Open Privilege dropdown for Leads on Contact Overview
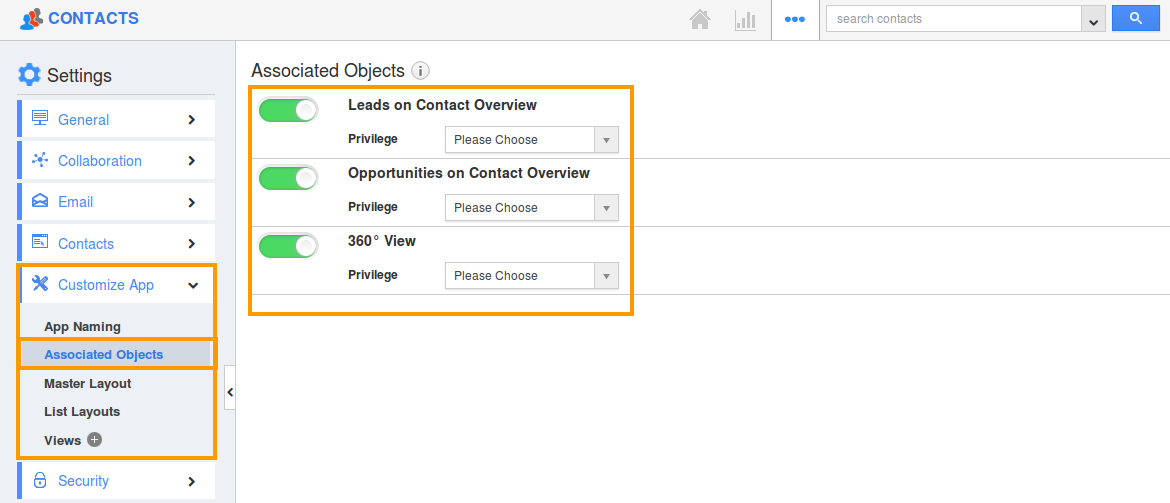Image resolution: width=1170 pixels, height=503 pixels. click(x=531, y=140)
